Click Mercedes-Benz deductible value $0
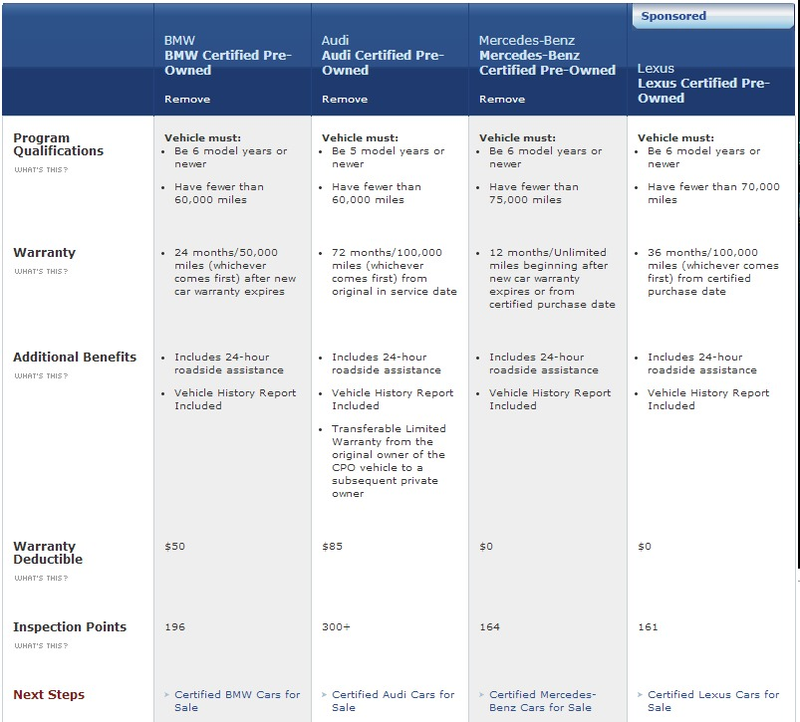This screenshot has height=722, width=800. click(486, 546)
